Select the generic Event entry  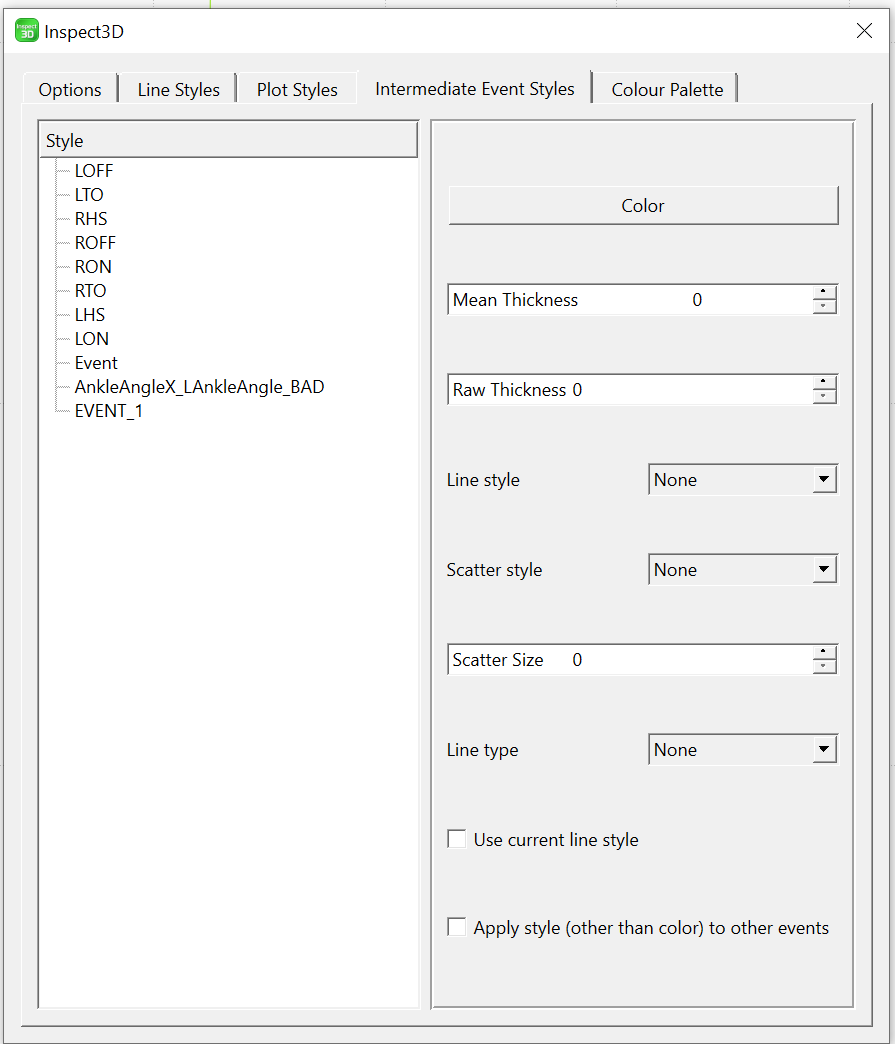tap(96, 363)
